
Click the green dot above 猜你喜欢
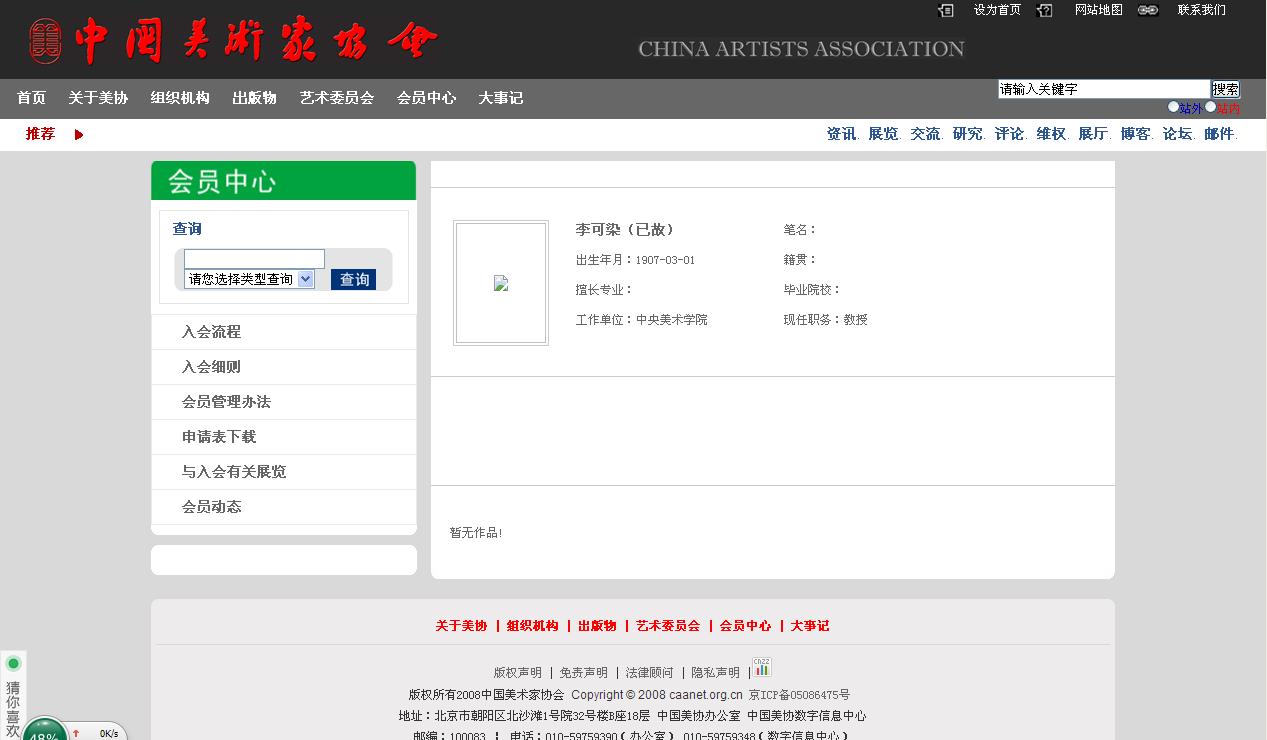point(13,663)
